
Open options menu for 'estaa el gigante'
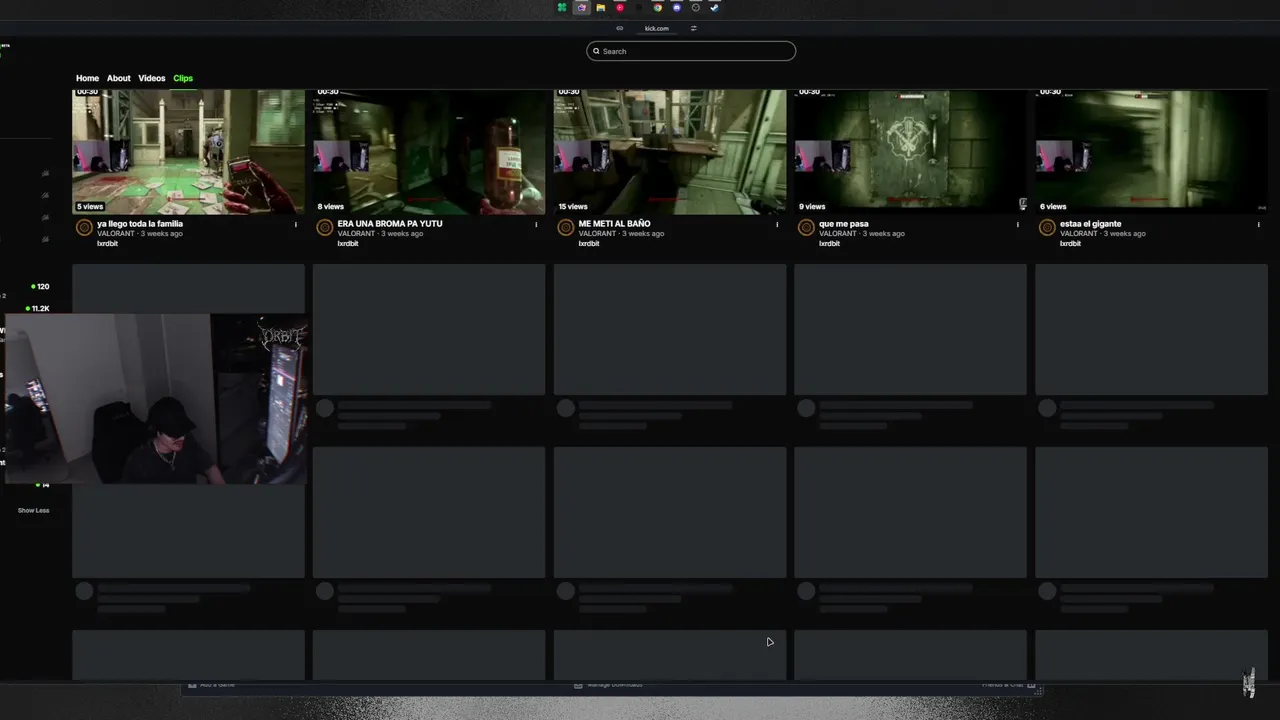click(x=1259, y=224)
